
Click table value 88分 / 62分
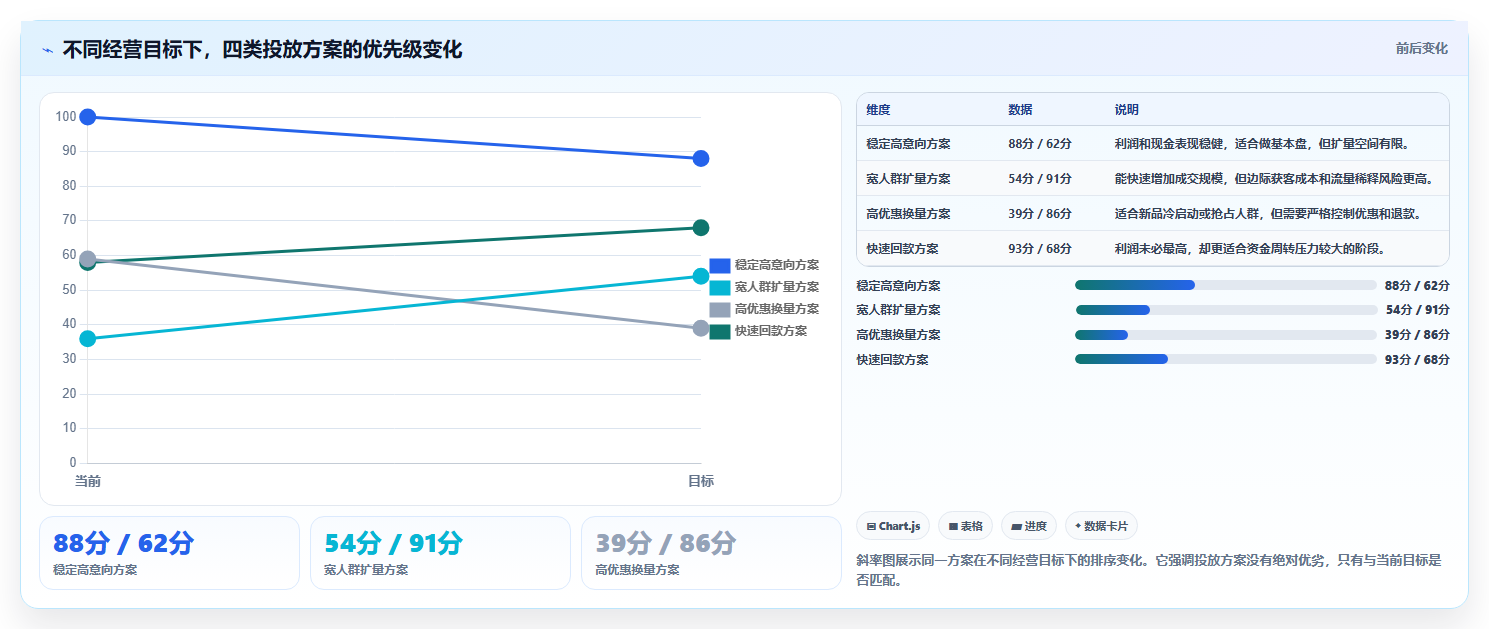1040,143
